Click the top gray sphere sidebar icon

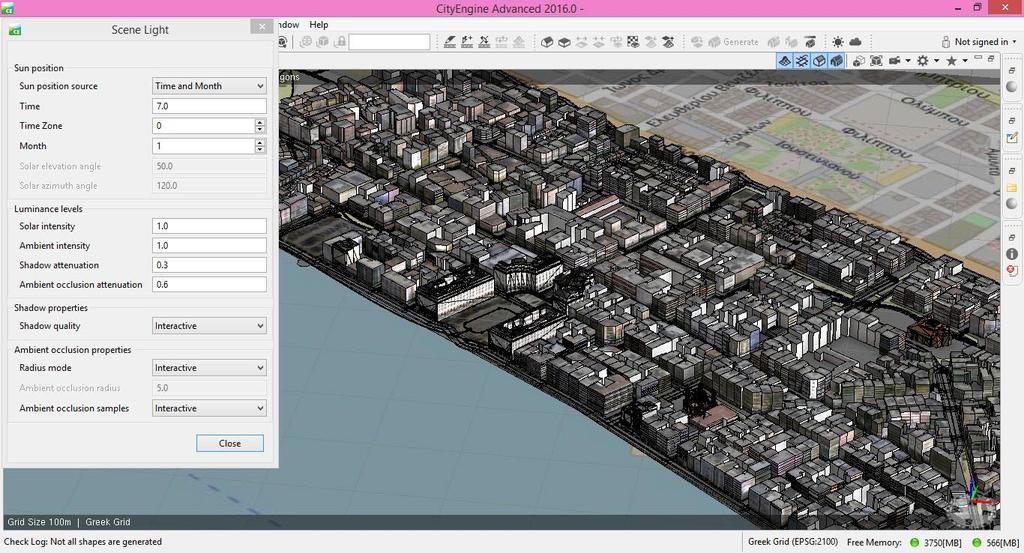(1012, 87)
